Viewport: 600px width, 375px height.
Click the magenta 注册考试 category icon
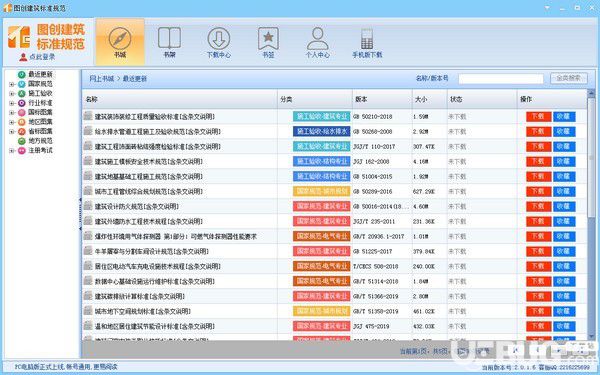point(22,150)
